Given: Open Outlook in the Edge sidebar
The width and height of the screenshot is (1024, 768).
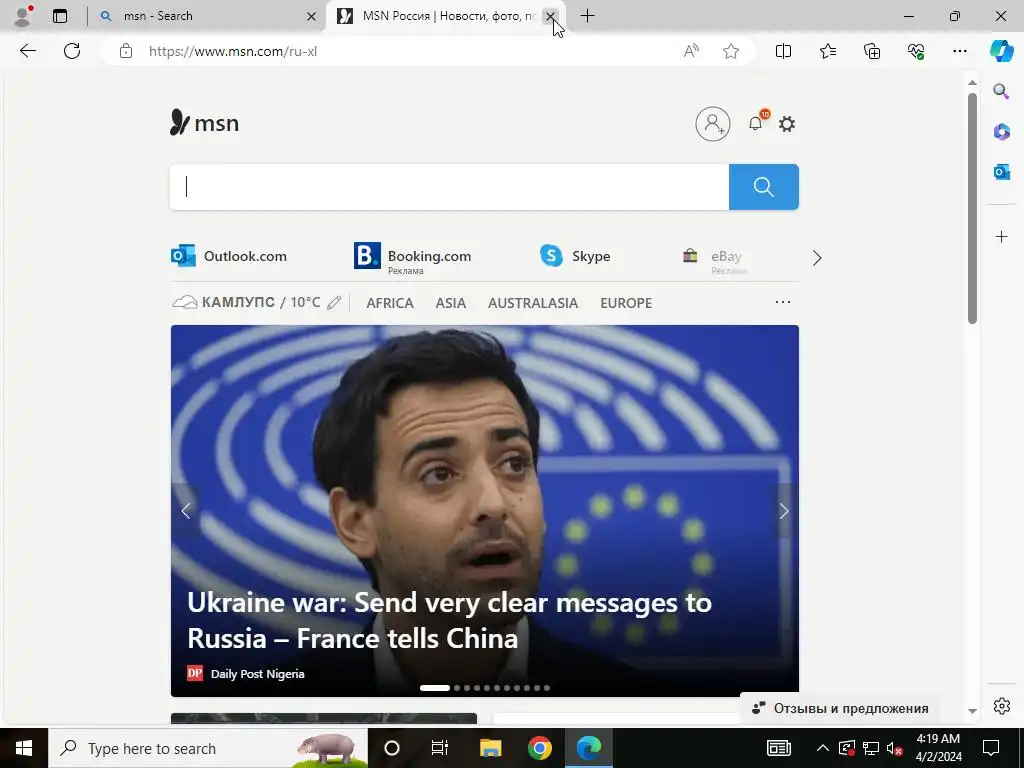Looking at the screenshot, I should [x=1001, y=172].
